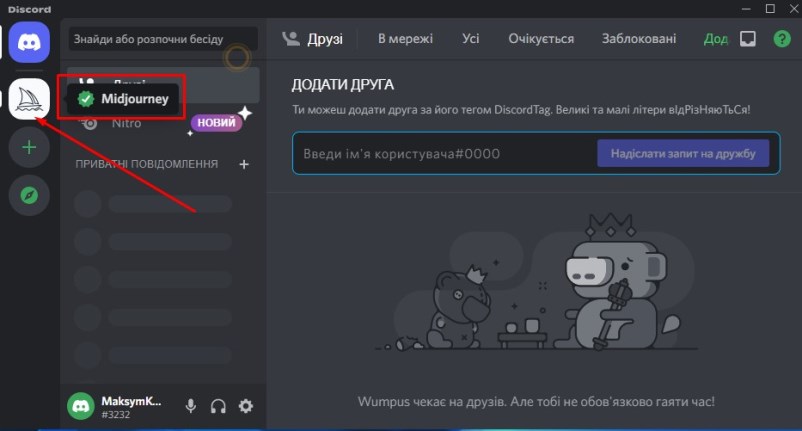
Task: Click the 'ПРИВАТНІ ПОВІДОМЛЕННЯ' header text
Action: [147, 164]
